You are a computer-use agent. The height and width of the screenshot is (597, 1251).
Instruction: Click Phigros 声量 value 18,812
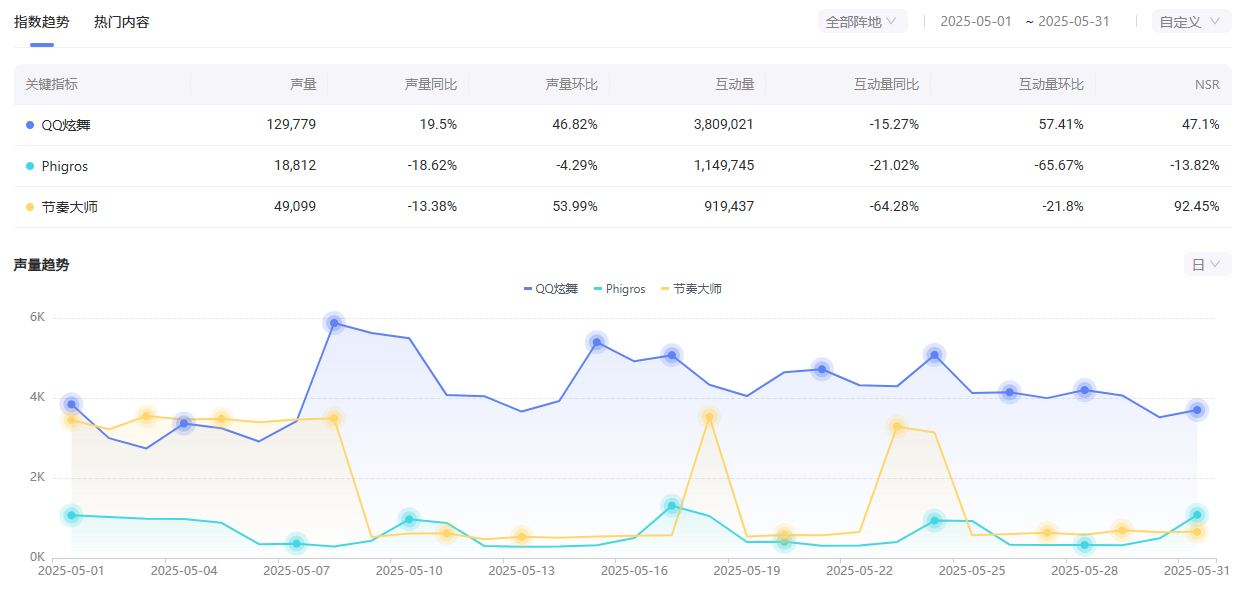click(295, 166)
